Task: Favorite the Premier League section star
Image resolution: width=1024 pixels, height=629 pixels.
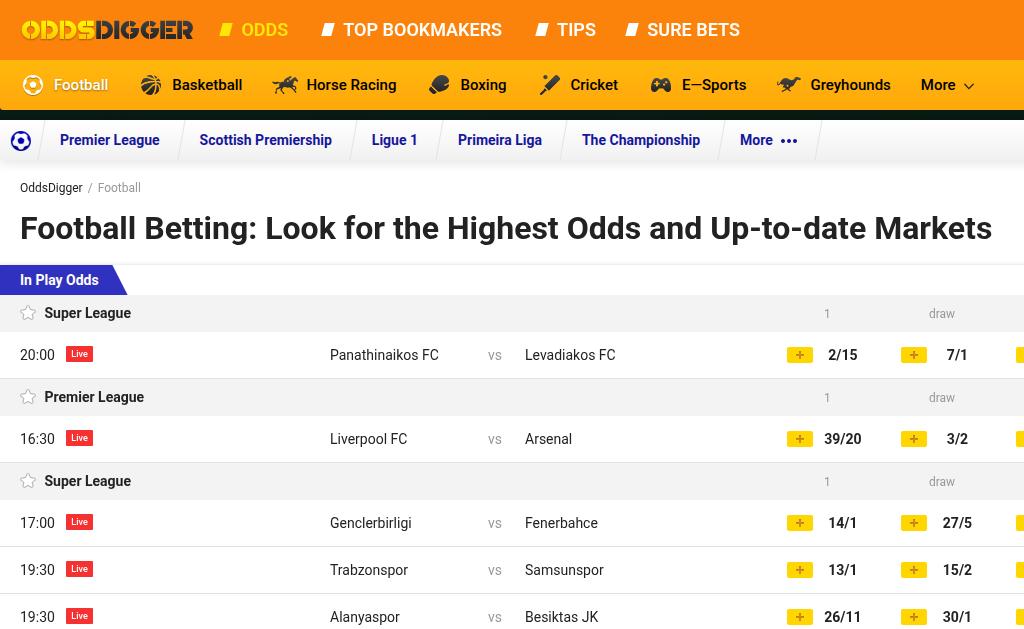Action: click(28, 396)
